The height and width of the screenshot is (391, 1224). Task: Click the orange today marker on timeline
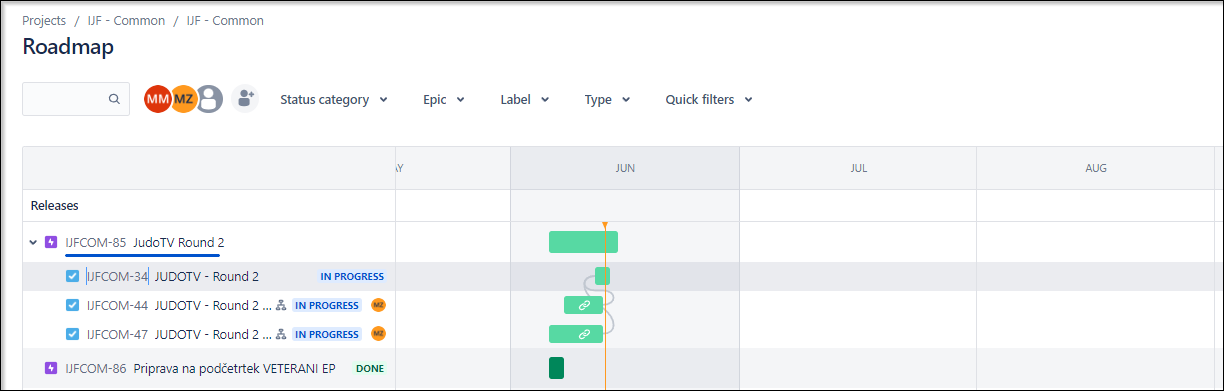click(x=605, y=225)
